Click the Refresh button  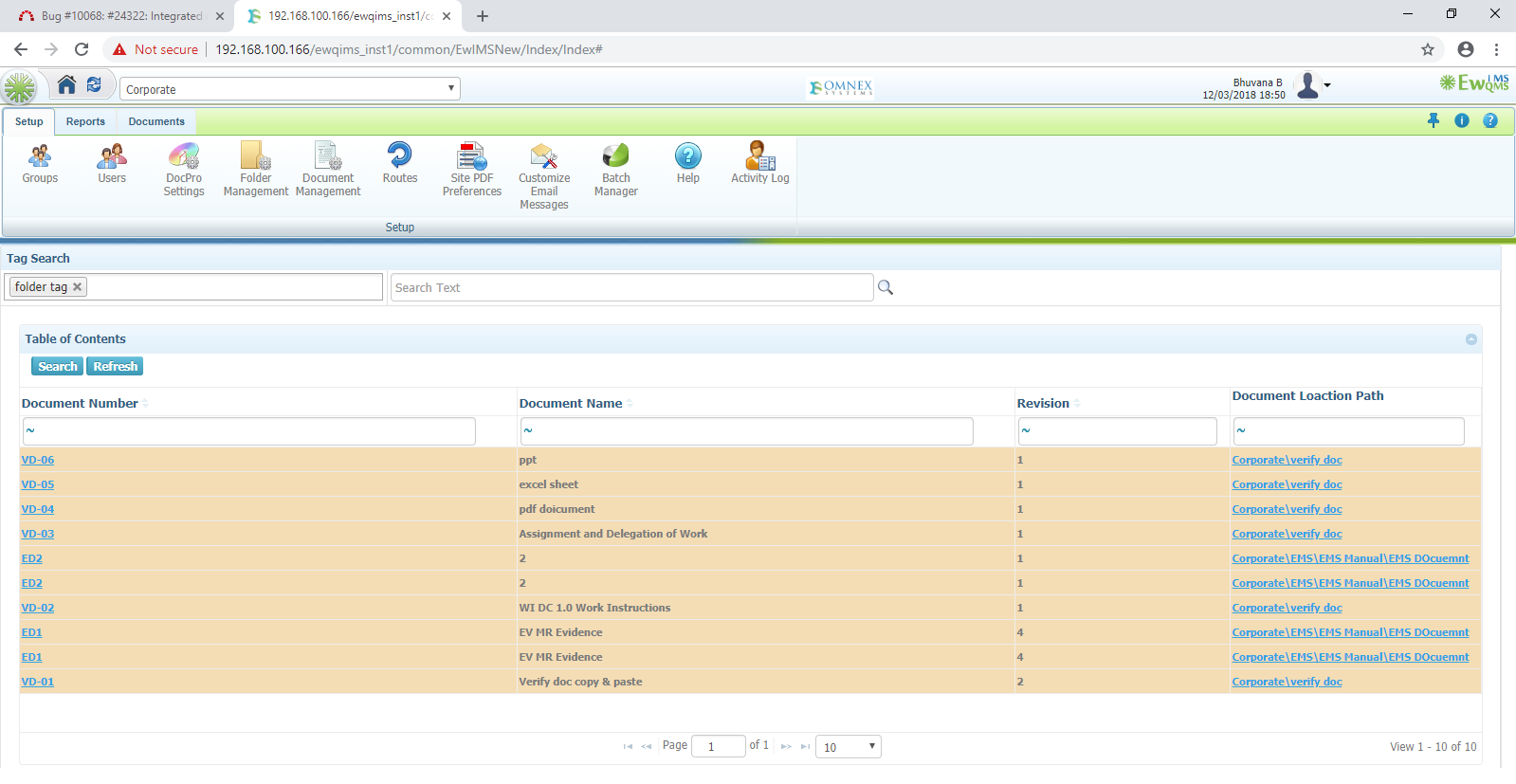[x=116, y=367]
